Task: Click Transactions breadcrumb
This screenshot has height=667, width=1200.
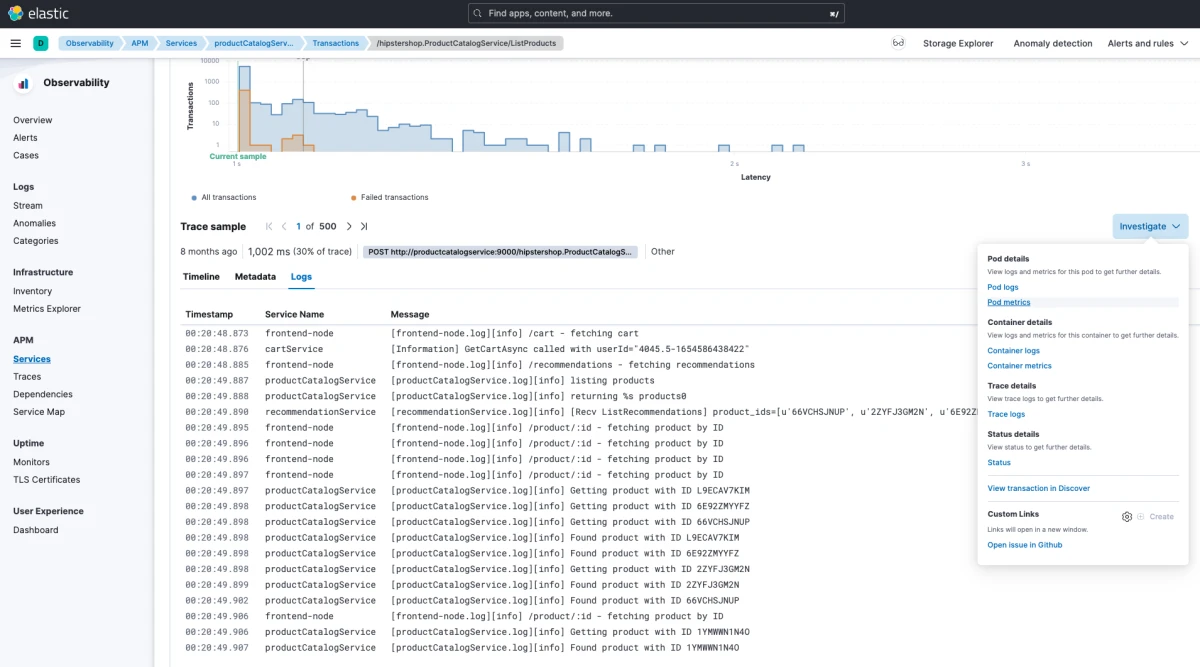Action: pyautogui.click(x=335, y=43)
